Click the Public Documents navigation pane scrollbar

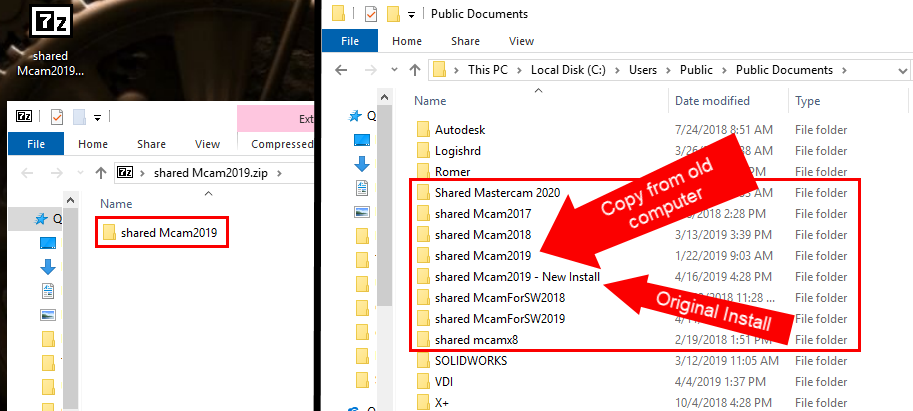(x=383, y=208)
